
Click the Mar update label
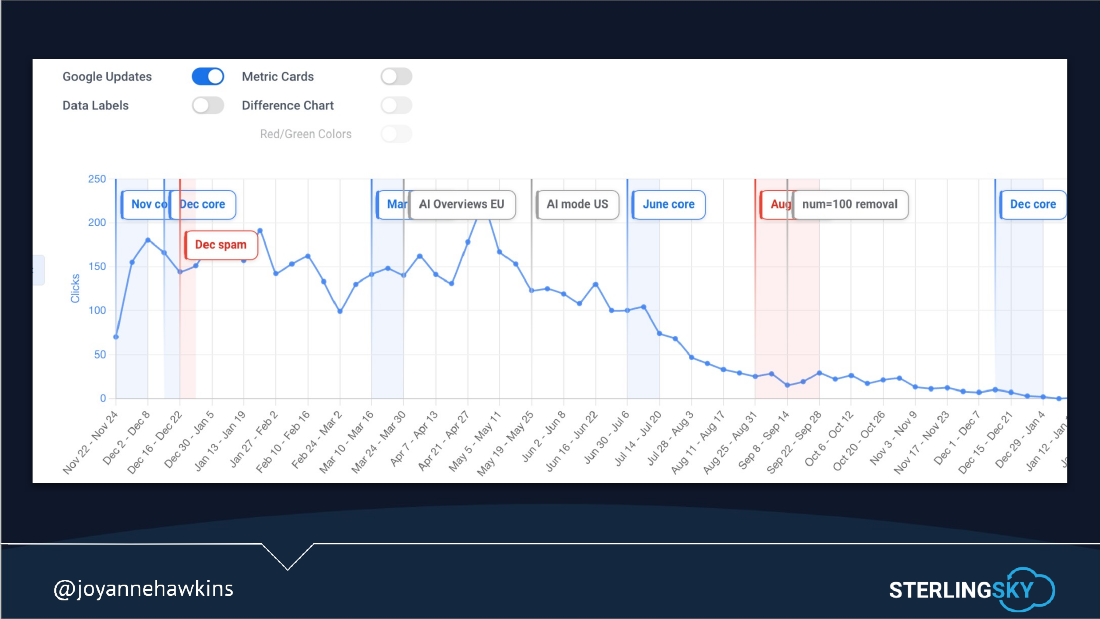click(x=393, y=204)
